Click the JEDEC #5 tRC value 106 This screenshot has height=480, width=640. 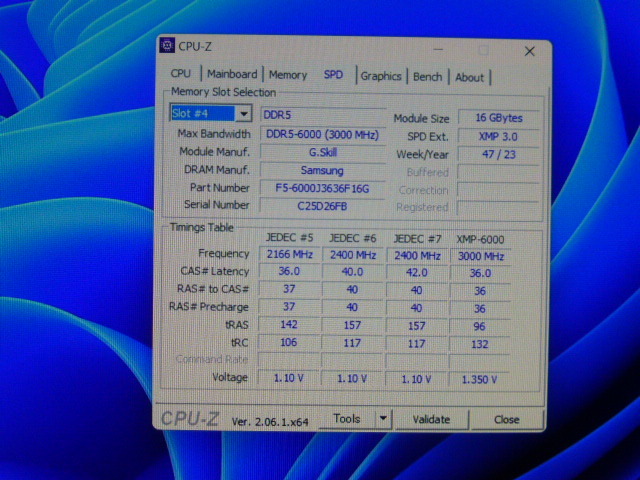pyautogui.click(x=289, y=342)
